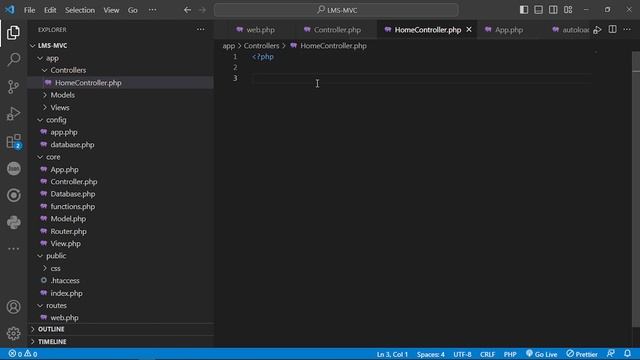
Task: Open the File menu
Action: 29,10
